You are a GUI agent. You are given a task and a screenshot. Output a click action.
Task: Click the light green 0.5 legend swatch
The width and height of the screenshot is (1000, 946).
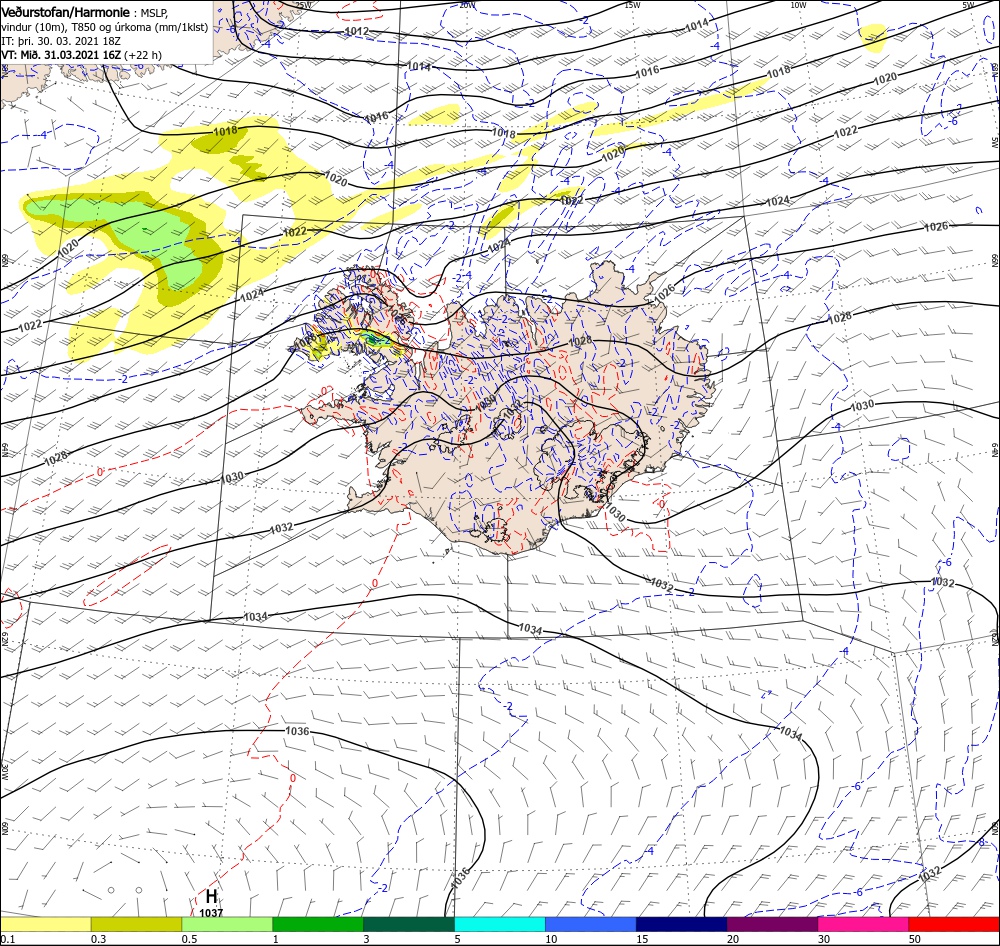coord(227,924)
